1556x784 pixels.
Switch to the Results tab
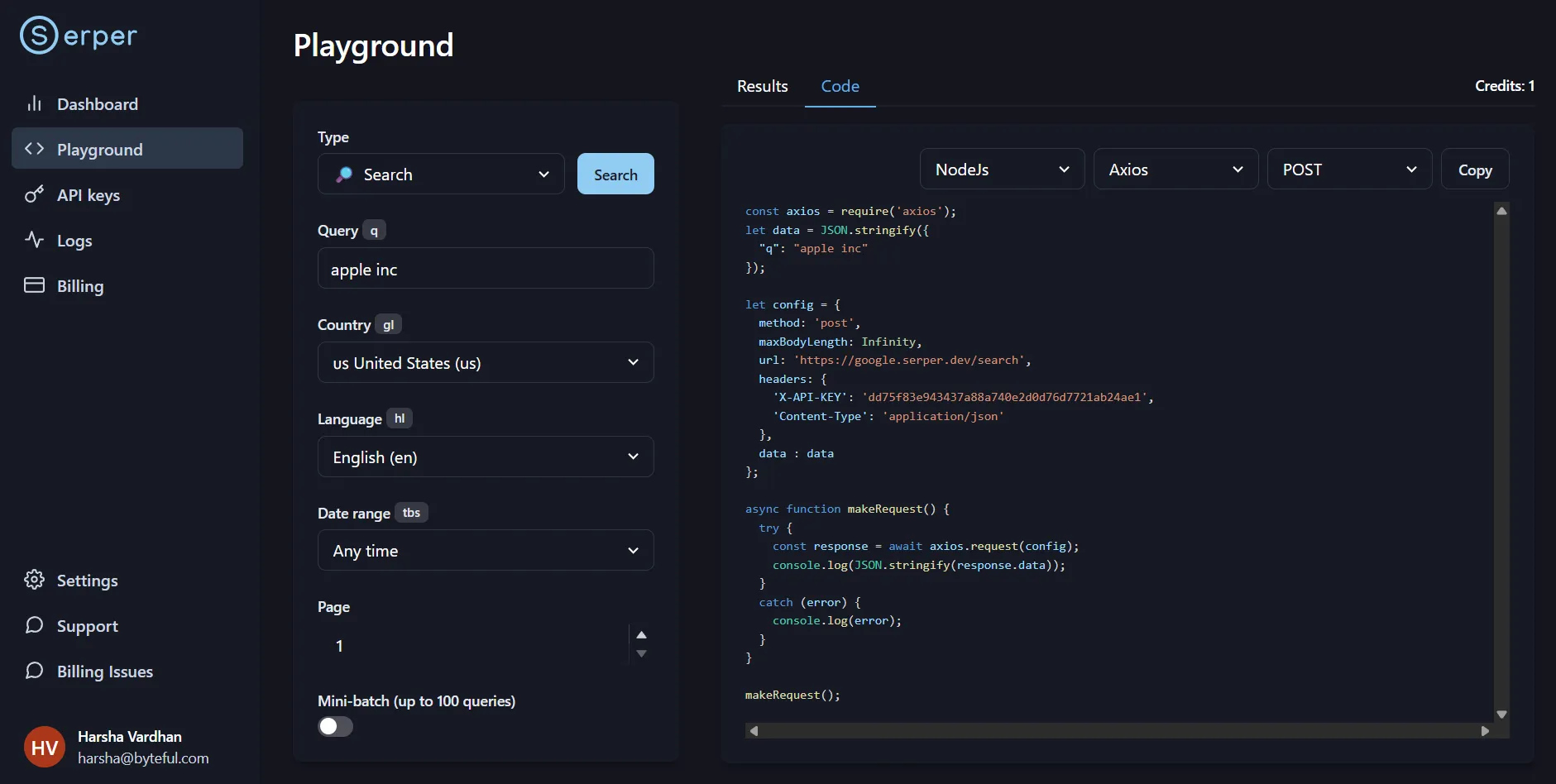coord(762,86)
